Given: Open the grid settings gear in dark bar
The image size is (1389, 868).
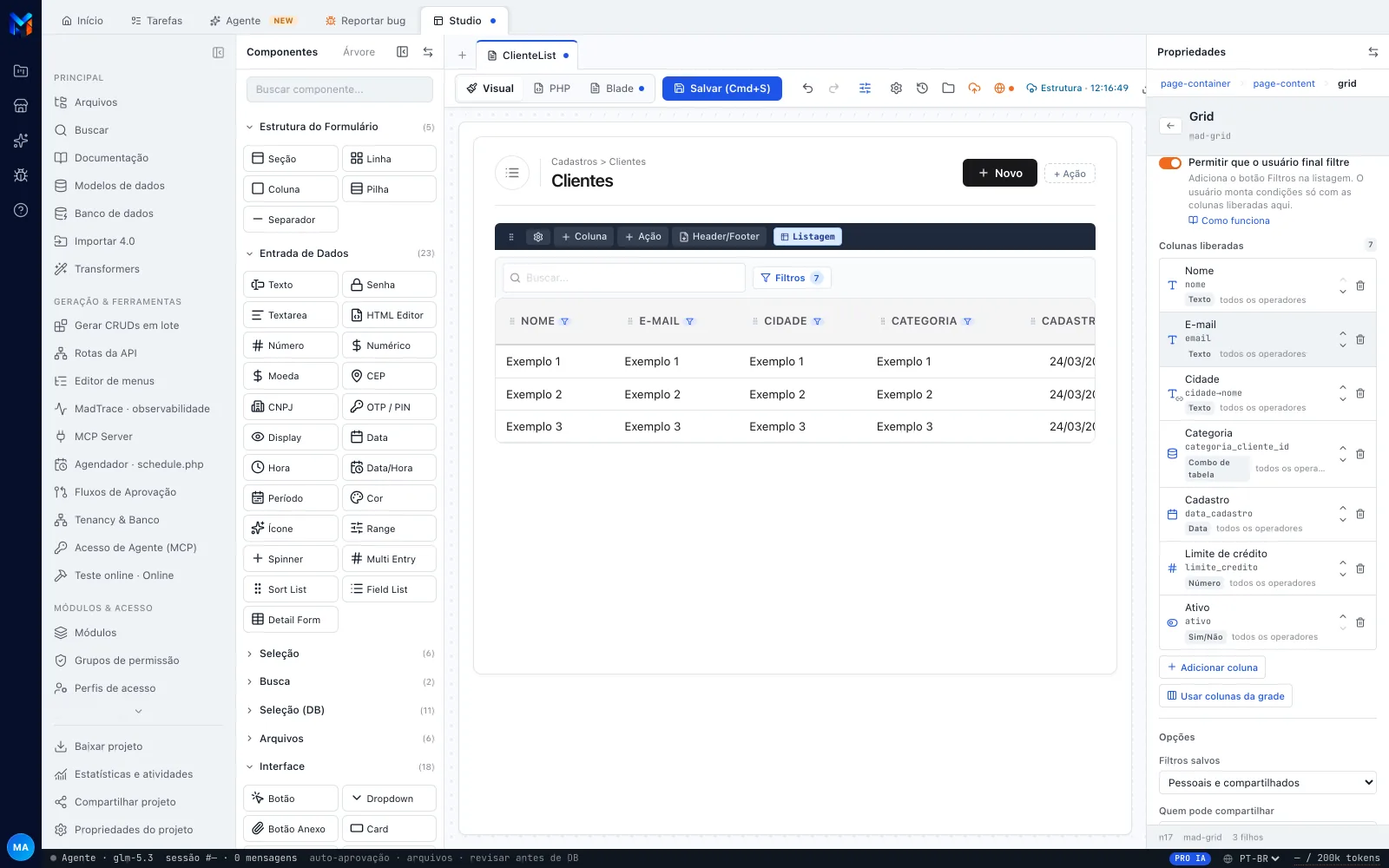Looking at the screenshot, I should coord(538,237).
